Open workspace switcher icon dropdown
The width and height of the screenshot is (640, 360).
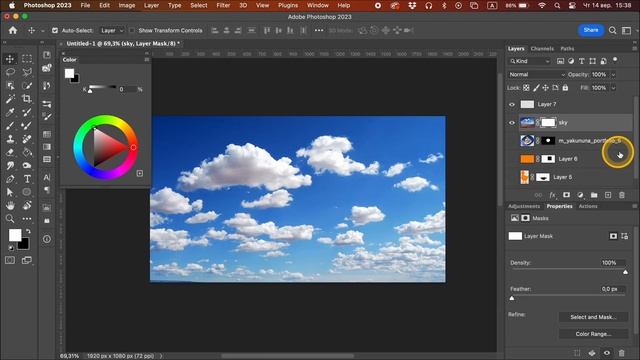[627, 30]
